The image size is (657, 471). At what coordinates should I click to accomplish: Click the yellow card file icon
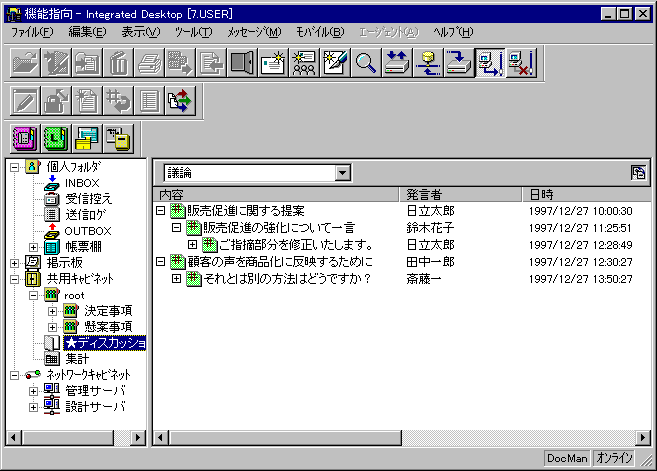118,138
